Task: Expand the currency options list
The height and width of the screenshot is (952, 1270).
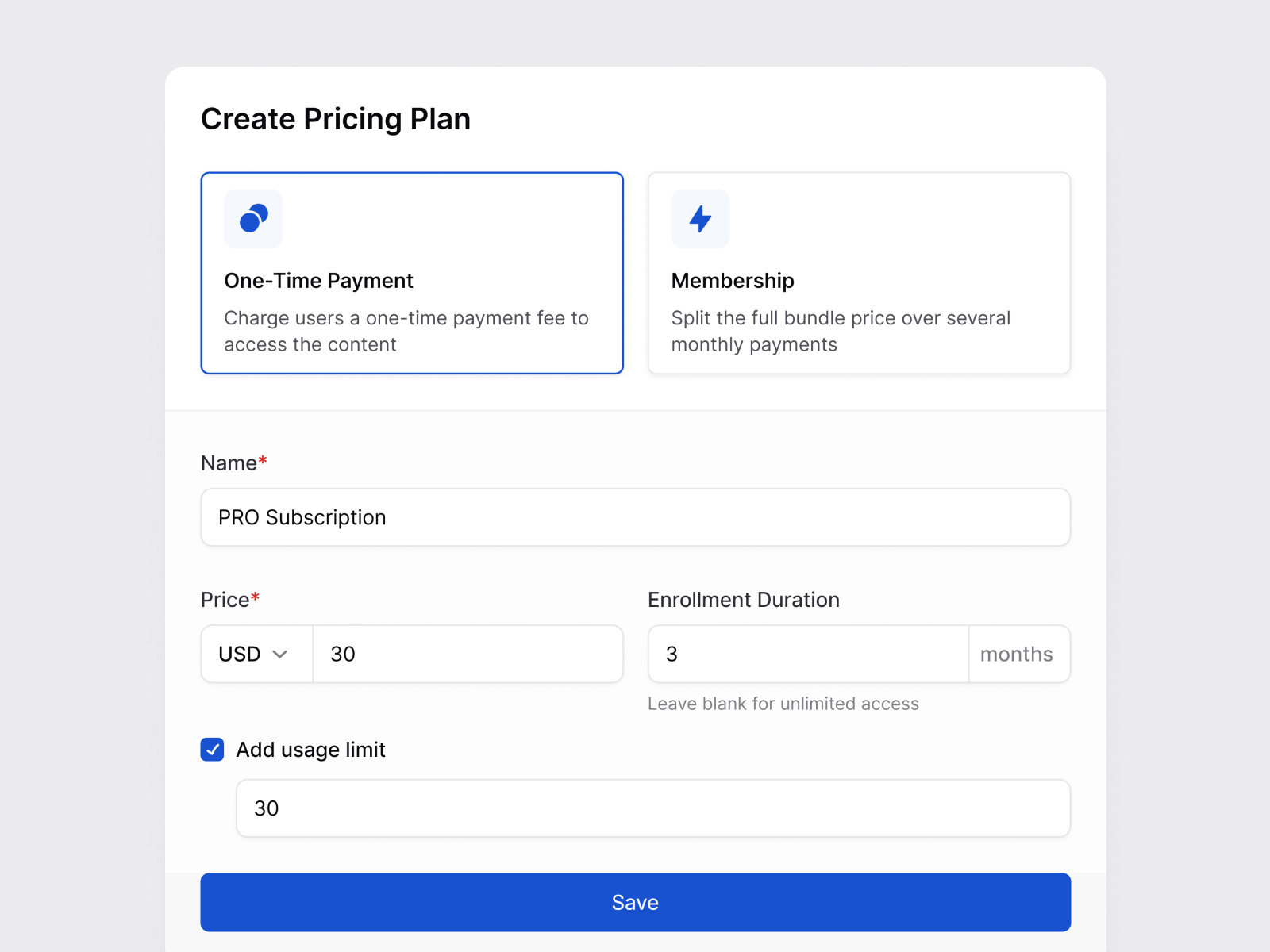Action: tap(256, 654)
